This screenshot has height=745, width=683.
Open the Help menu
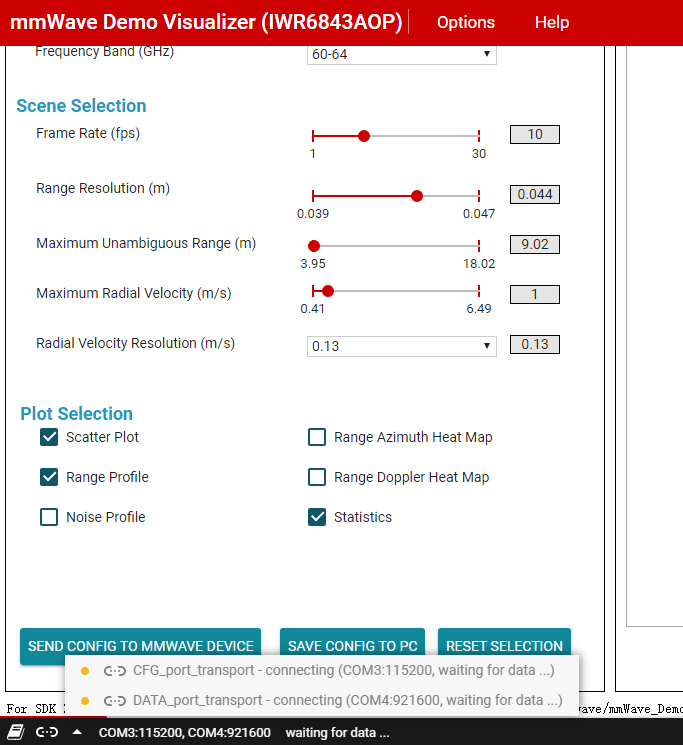tap(551, 22)
